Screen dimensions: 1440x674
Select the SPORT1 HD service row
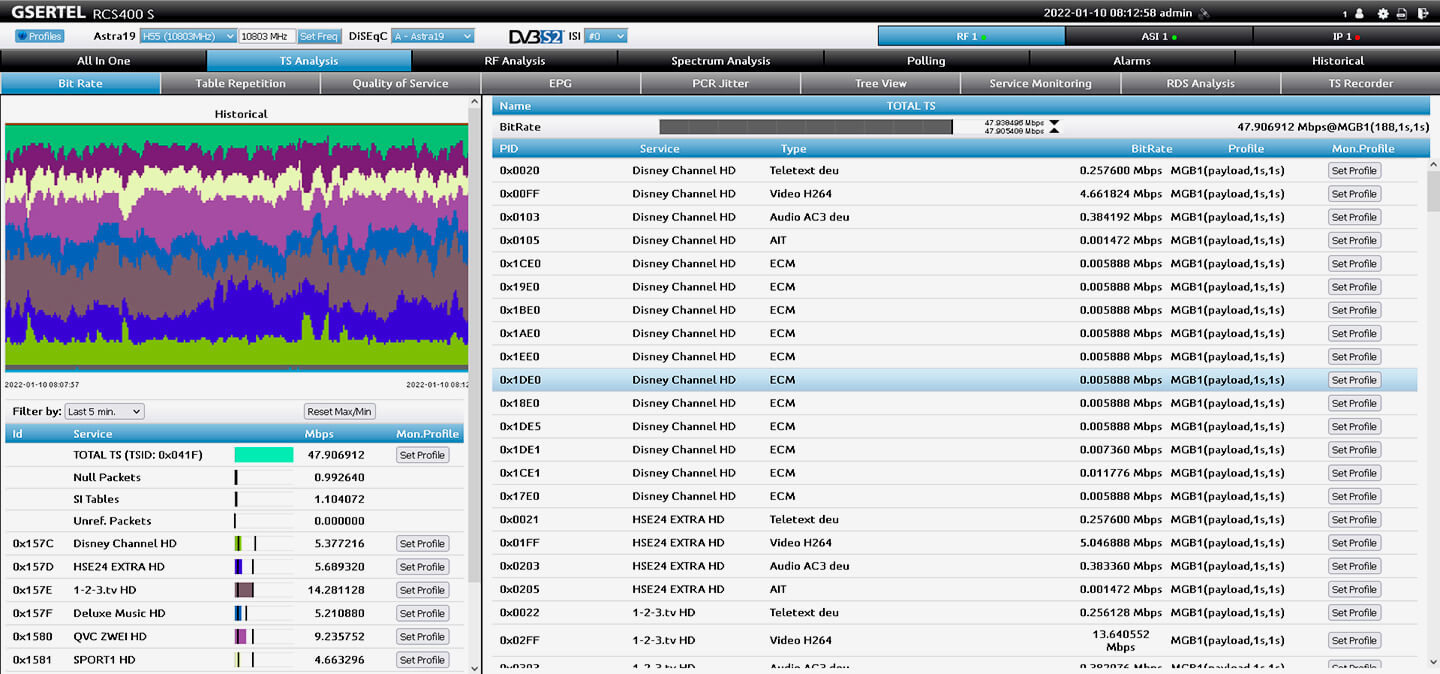[x=234, y=660]
